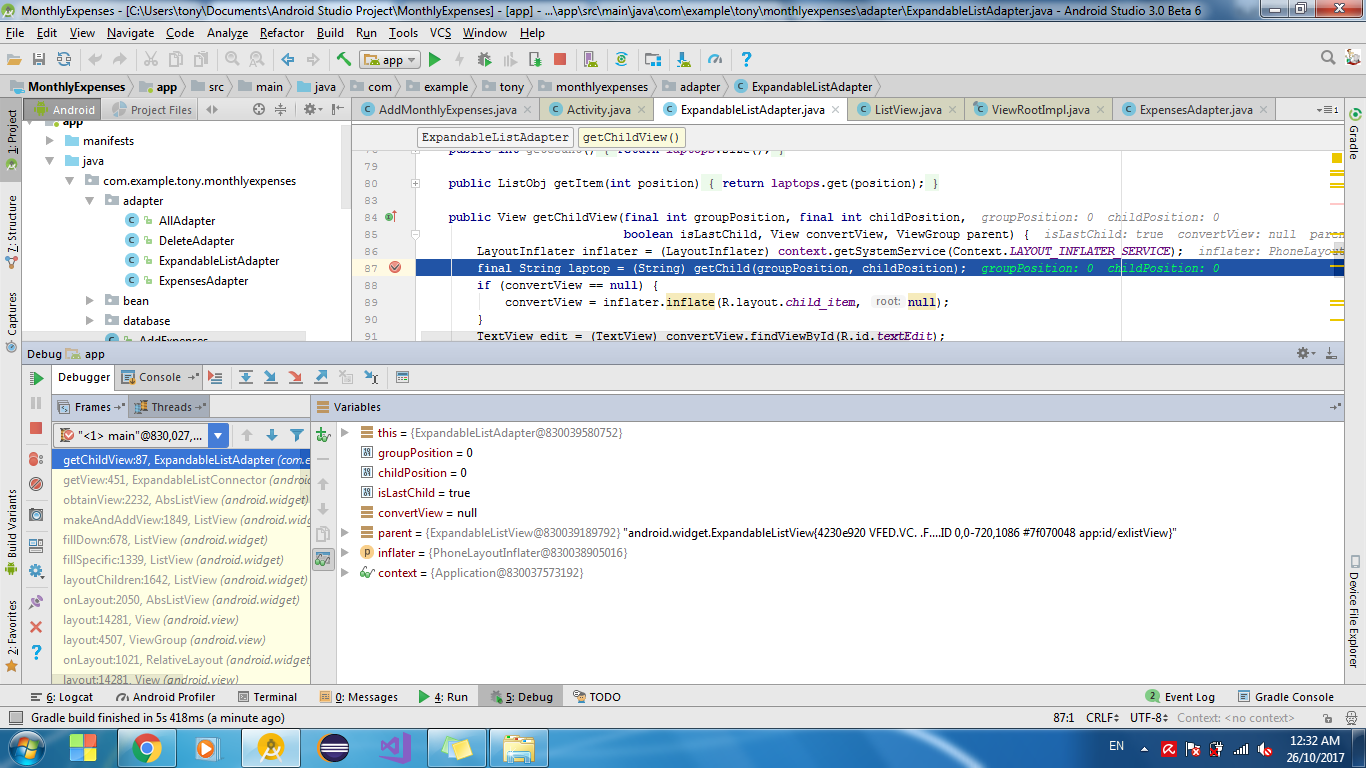Screen dimensions: 1366x768
Task: Expand the parent variable node
Action: 345,533
